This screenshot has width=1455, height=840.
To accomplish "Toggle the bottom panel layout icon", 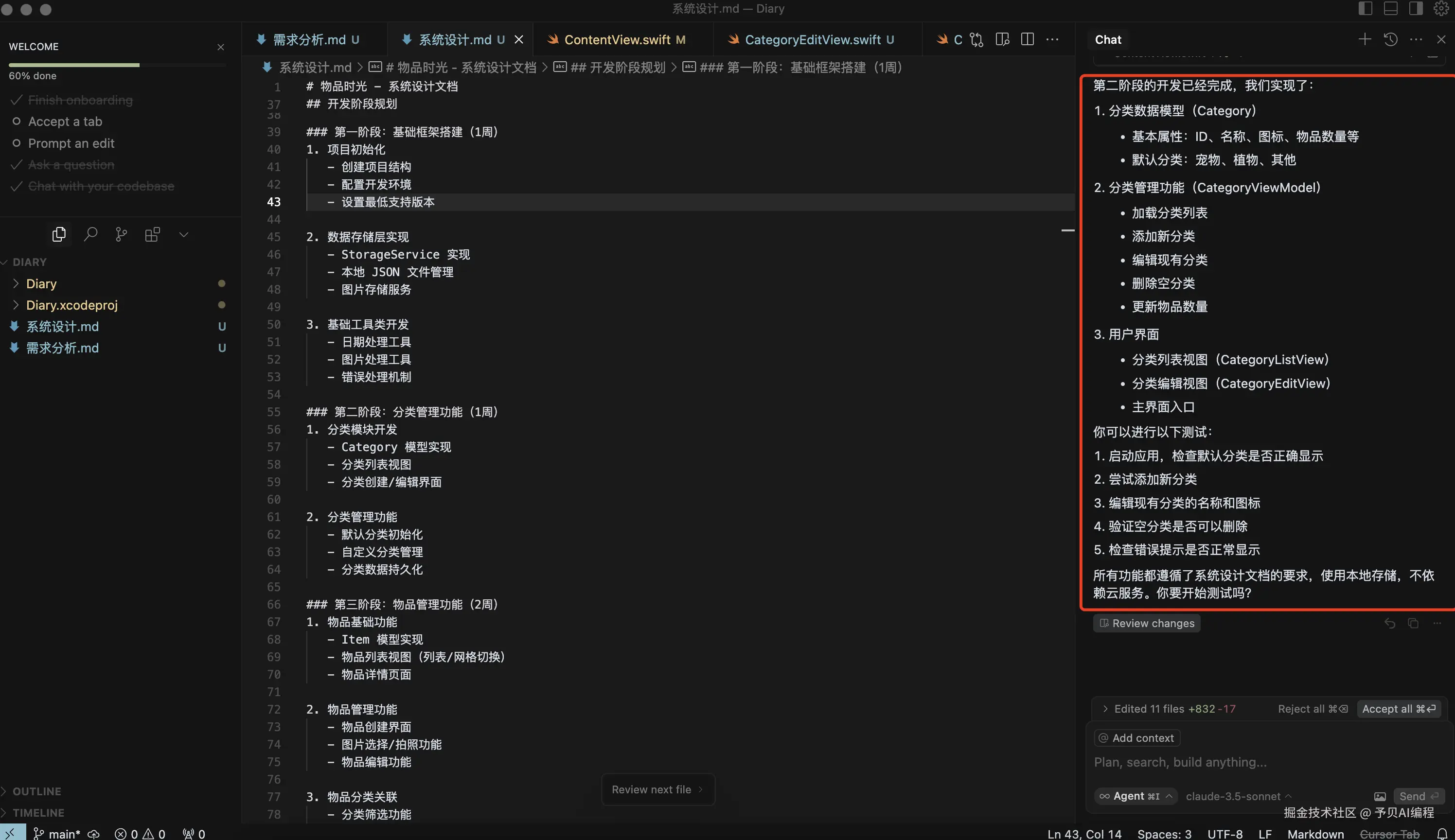I will point(1390,9).
